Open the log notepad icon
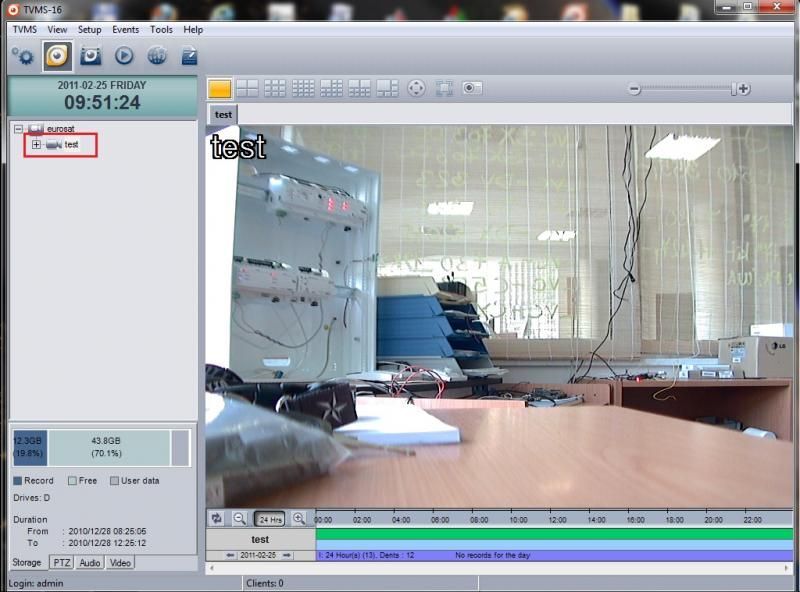The height and width of the screenshot is (592, 800). click(189, 56)
